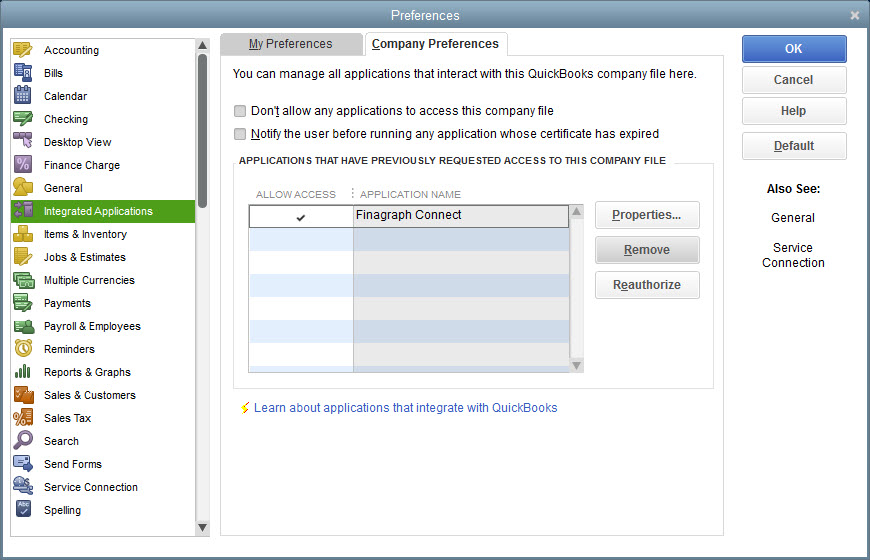This screenshot has height=560, width=870.
Task: Select Reports & Graphs preferences
Action: point(87,372)
